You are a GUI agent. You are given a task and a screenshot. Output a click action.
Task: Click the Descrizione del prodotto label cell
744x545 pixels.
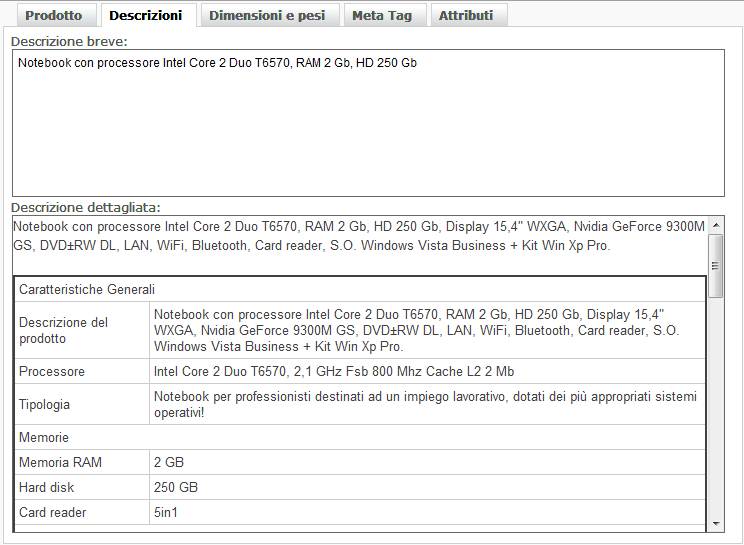[82, 331]
